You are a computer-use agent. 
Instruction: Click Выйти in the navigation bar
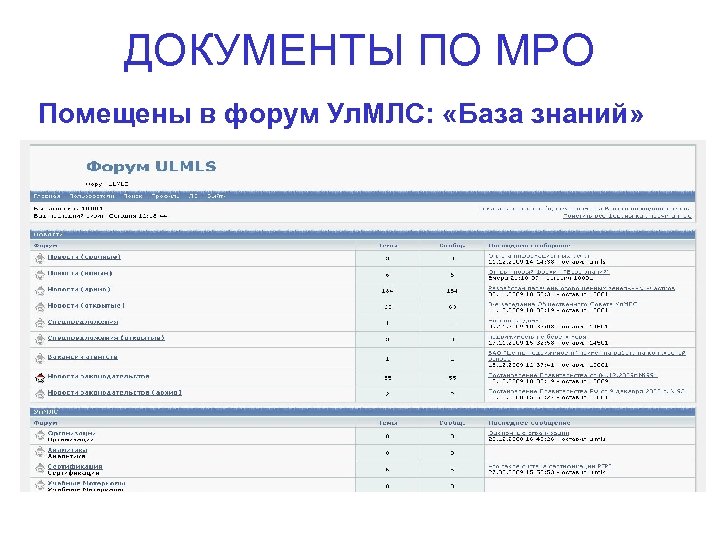(216, 196)
